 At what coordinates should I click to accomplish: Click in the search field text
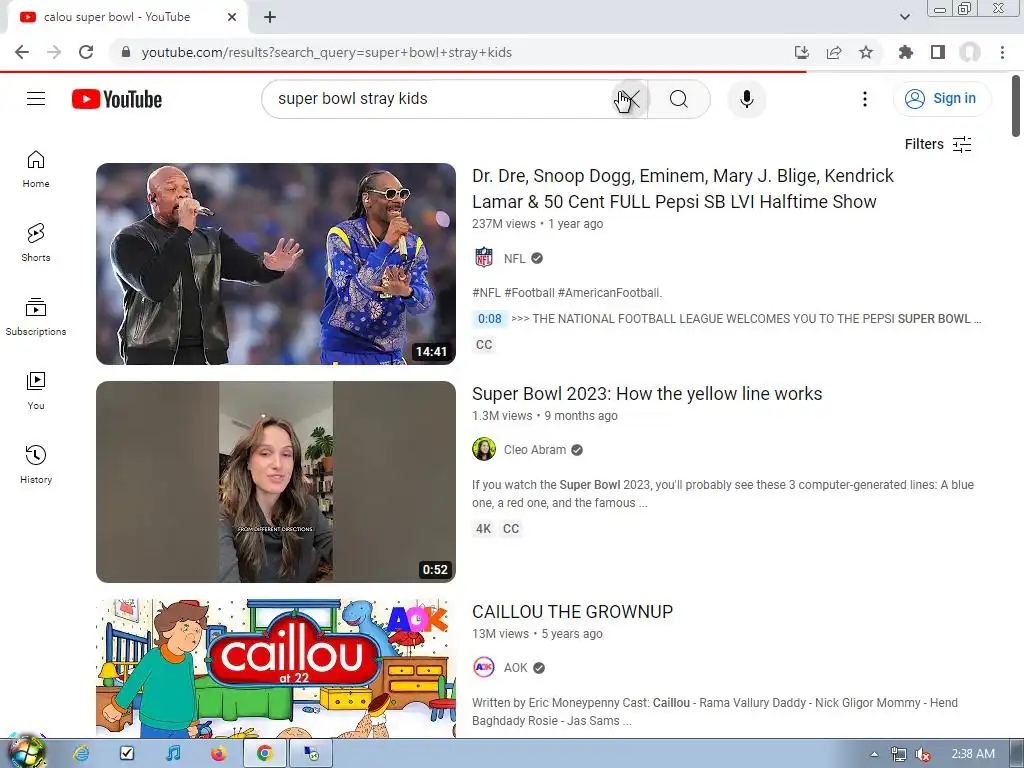click(x=353, y=99)
